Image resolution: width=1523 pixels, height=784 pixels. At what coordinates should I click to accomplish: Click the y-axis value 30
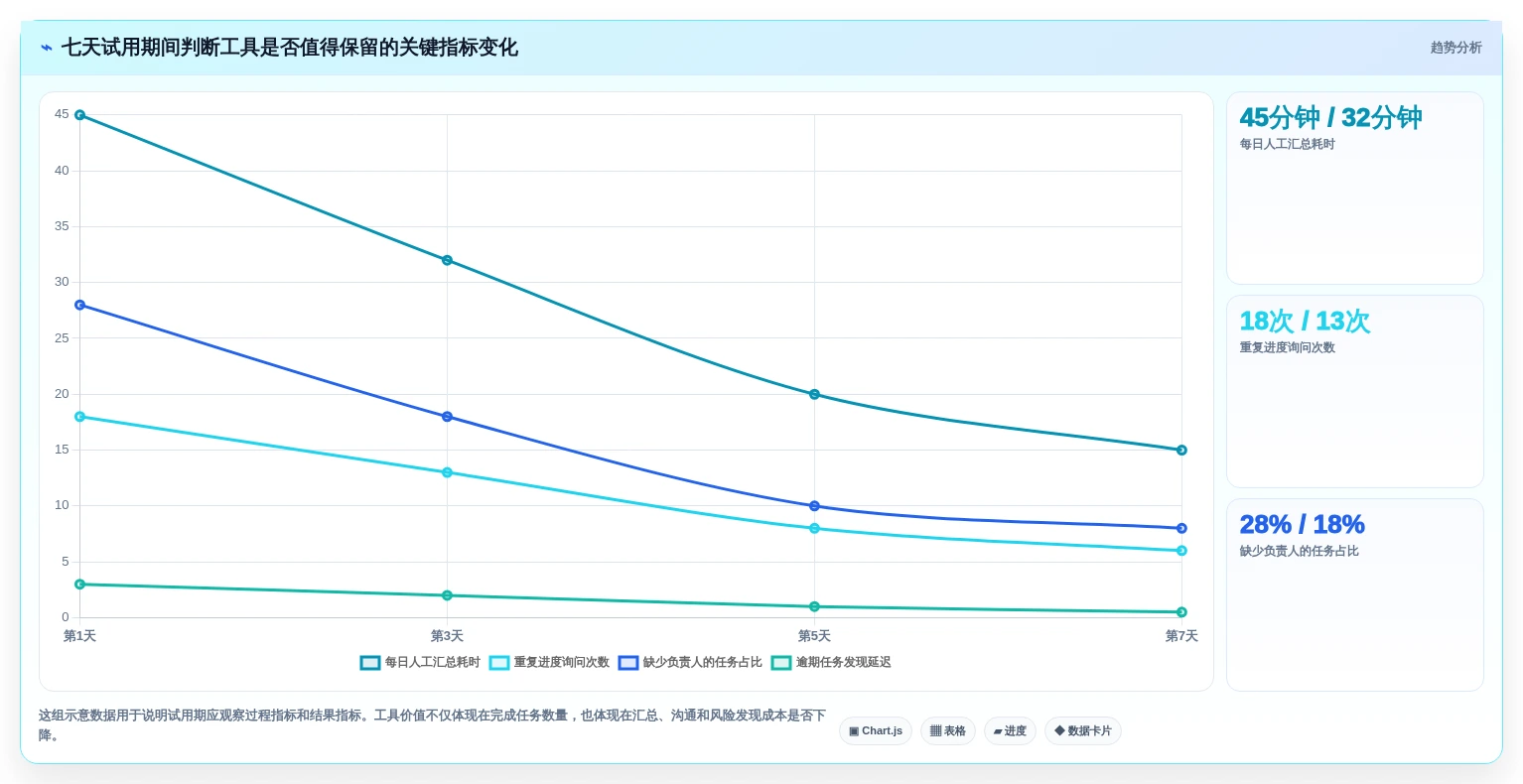62,283
